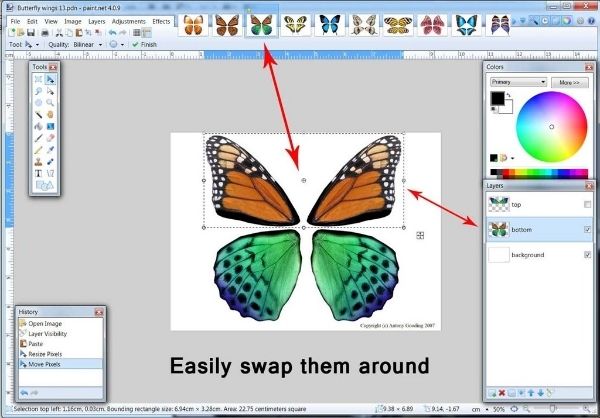Toggle visibility of the bottom layer

[587, 229]
